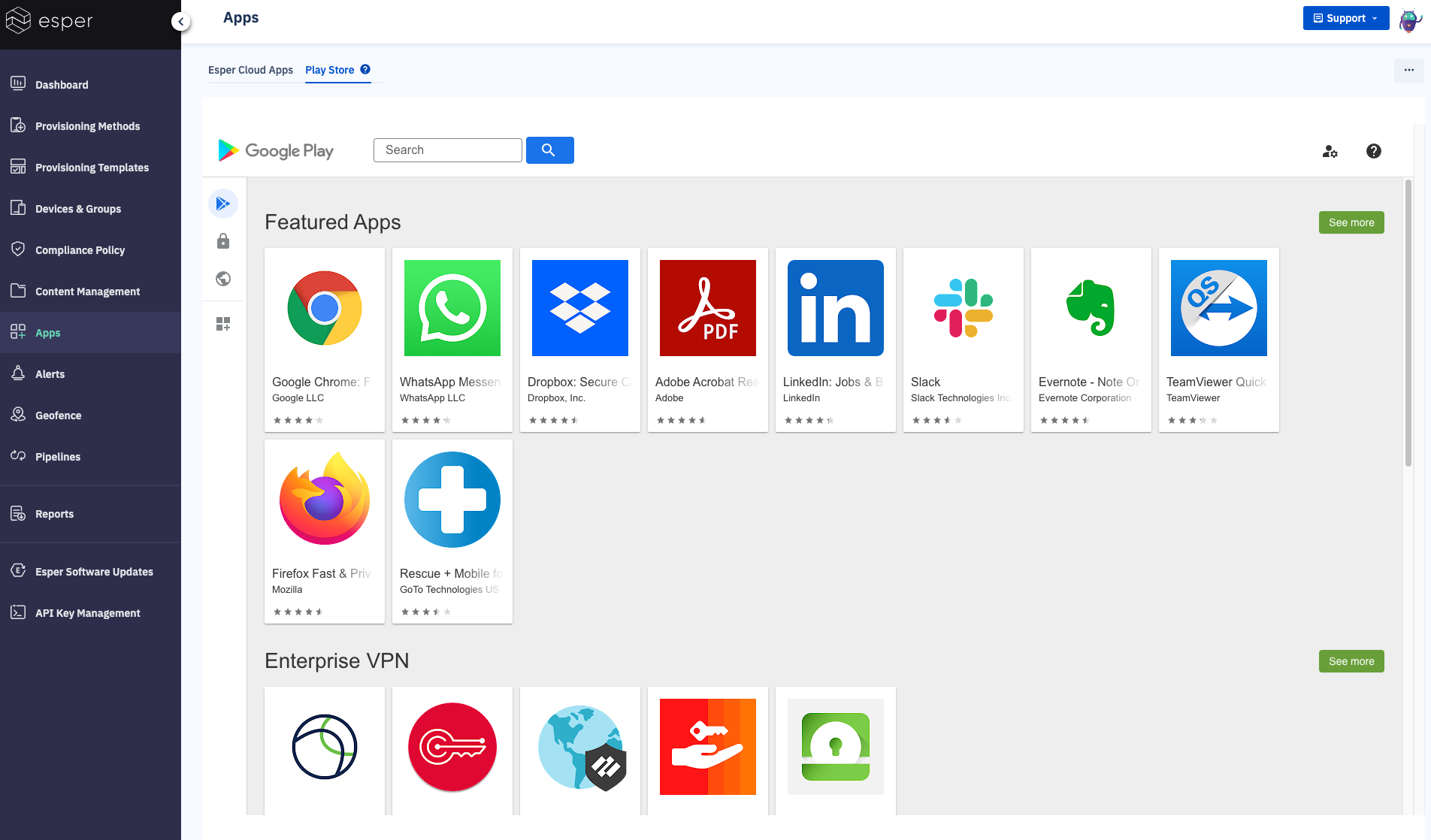Viewport: 1431px width, 840px height.
Task: Open the Google Chrome app card
Action: pos(325,340)
